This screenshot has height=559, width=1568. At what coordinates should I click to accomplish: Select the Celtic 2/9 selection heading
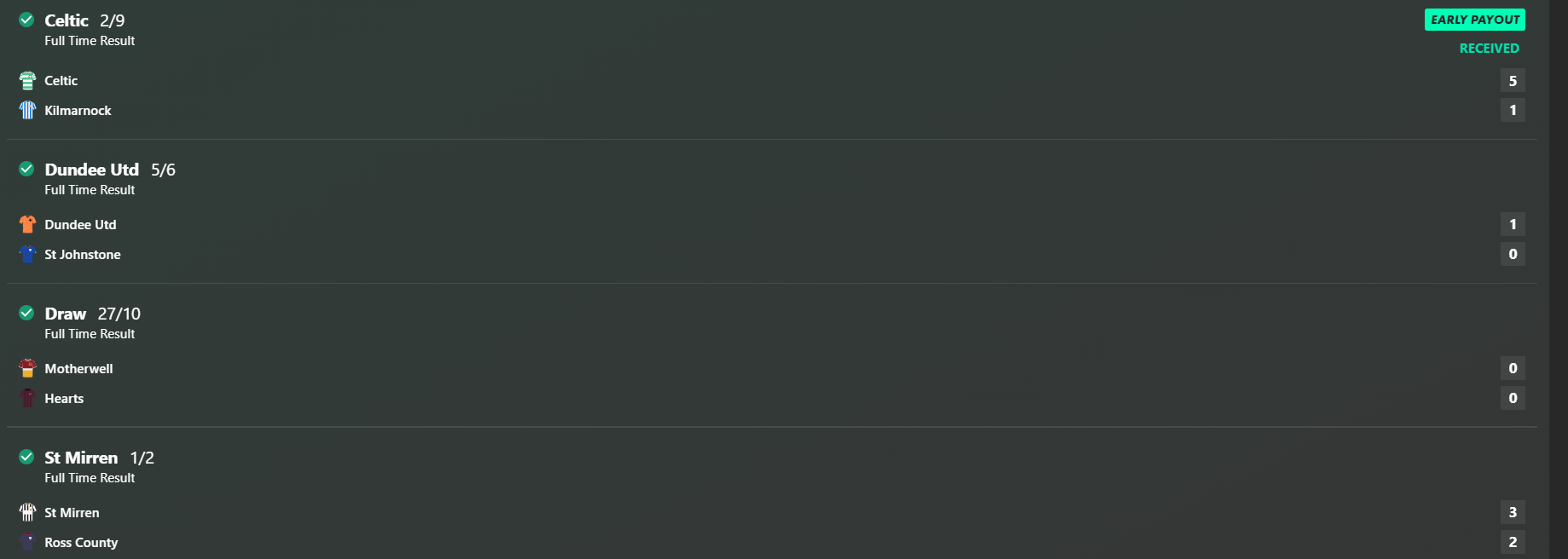(x=84, y=20)
